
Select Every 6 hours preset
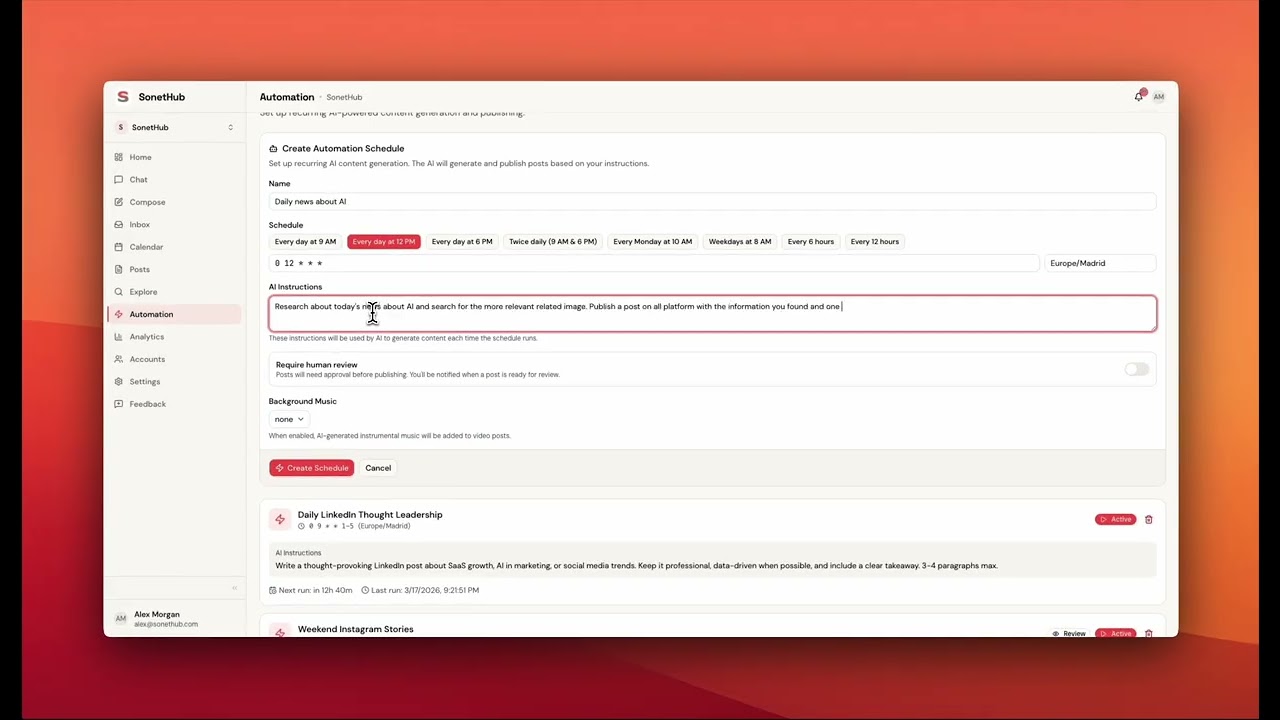811,241
